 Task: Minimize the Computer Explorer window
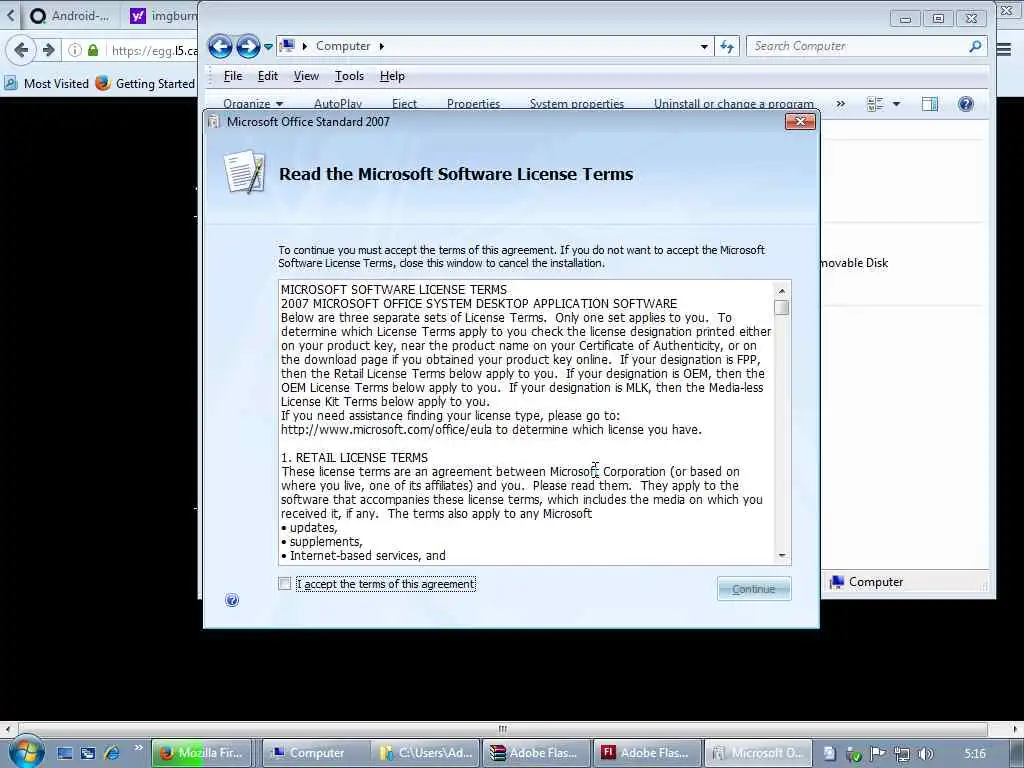pyautogui.click(x=905, y=19)
